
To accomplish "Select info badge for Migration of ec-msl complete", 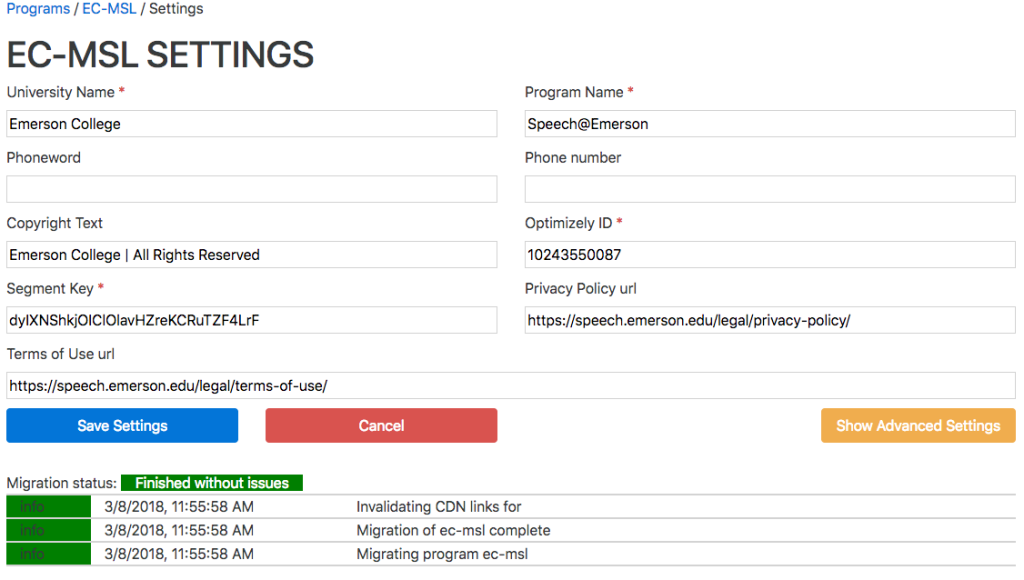I will click(x=48, y=530).
